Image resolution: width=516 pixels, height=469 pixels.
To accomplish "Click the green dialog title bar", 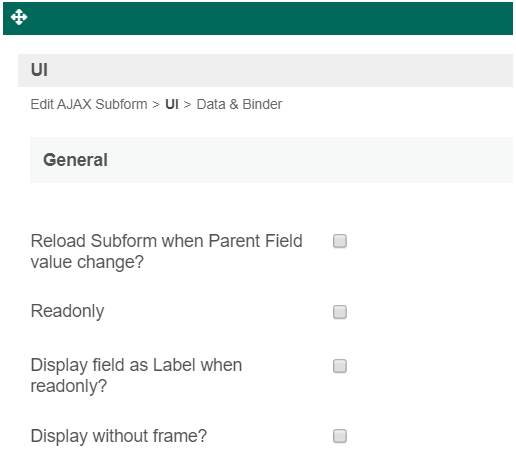I will 258,18.
